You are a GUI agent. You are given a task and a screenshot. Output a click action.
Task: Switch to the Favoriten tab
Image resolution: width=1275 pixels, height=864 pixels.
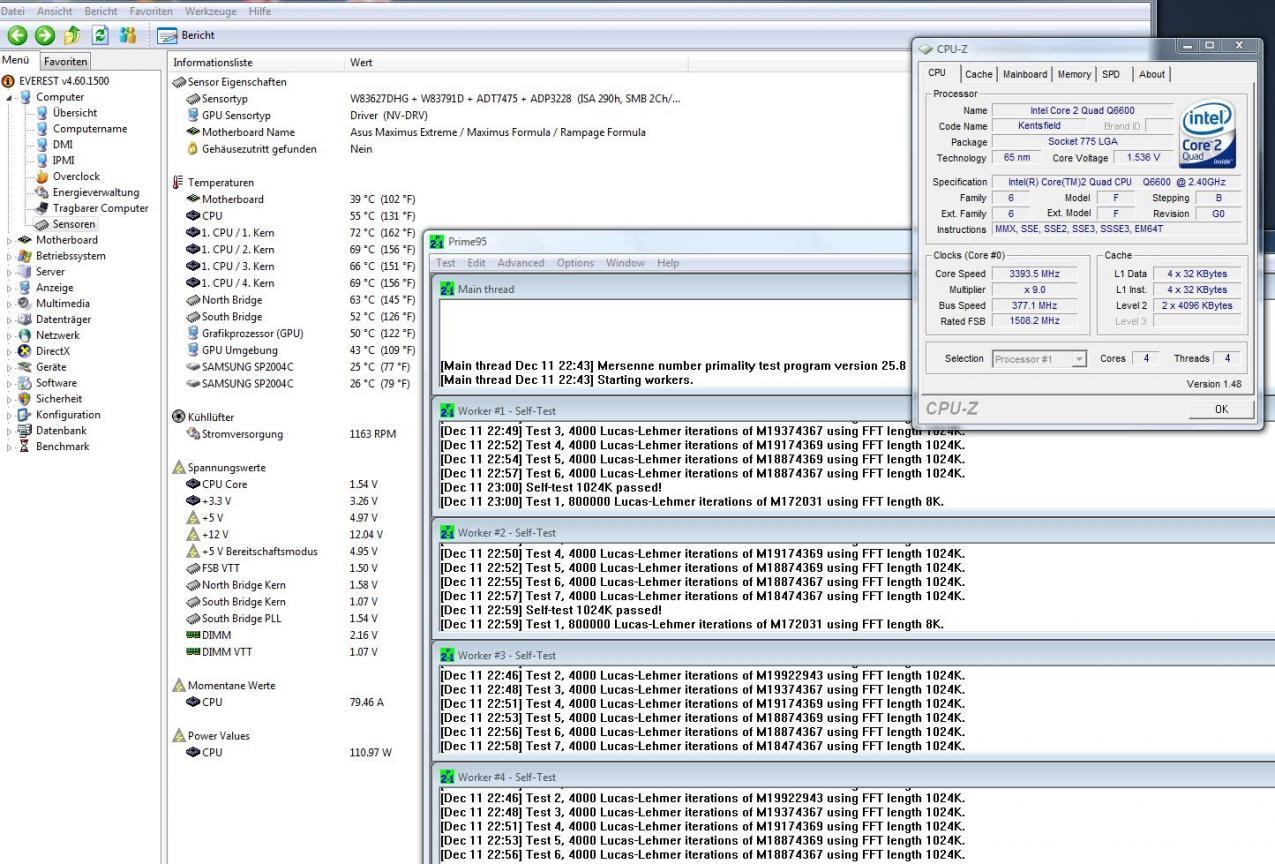click(64, 62)
